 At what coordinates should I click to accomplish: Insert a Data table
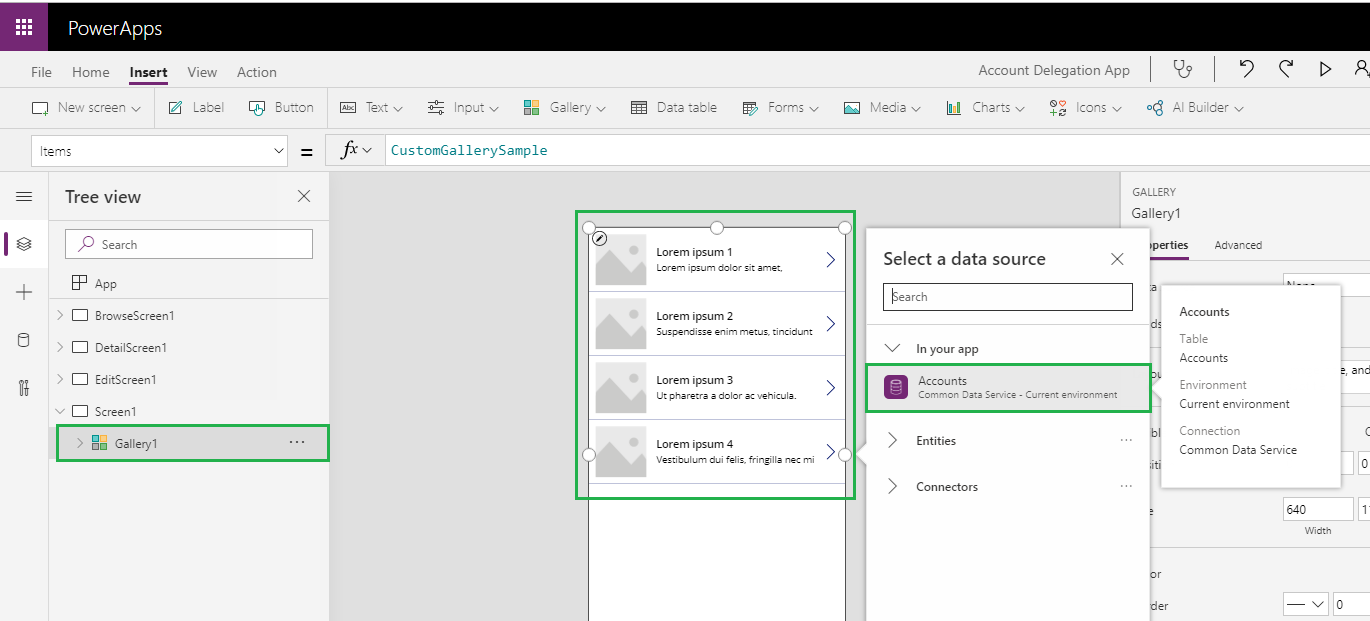pyautogui.click(x=674, y=107)
